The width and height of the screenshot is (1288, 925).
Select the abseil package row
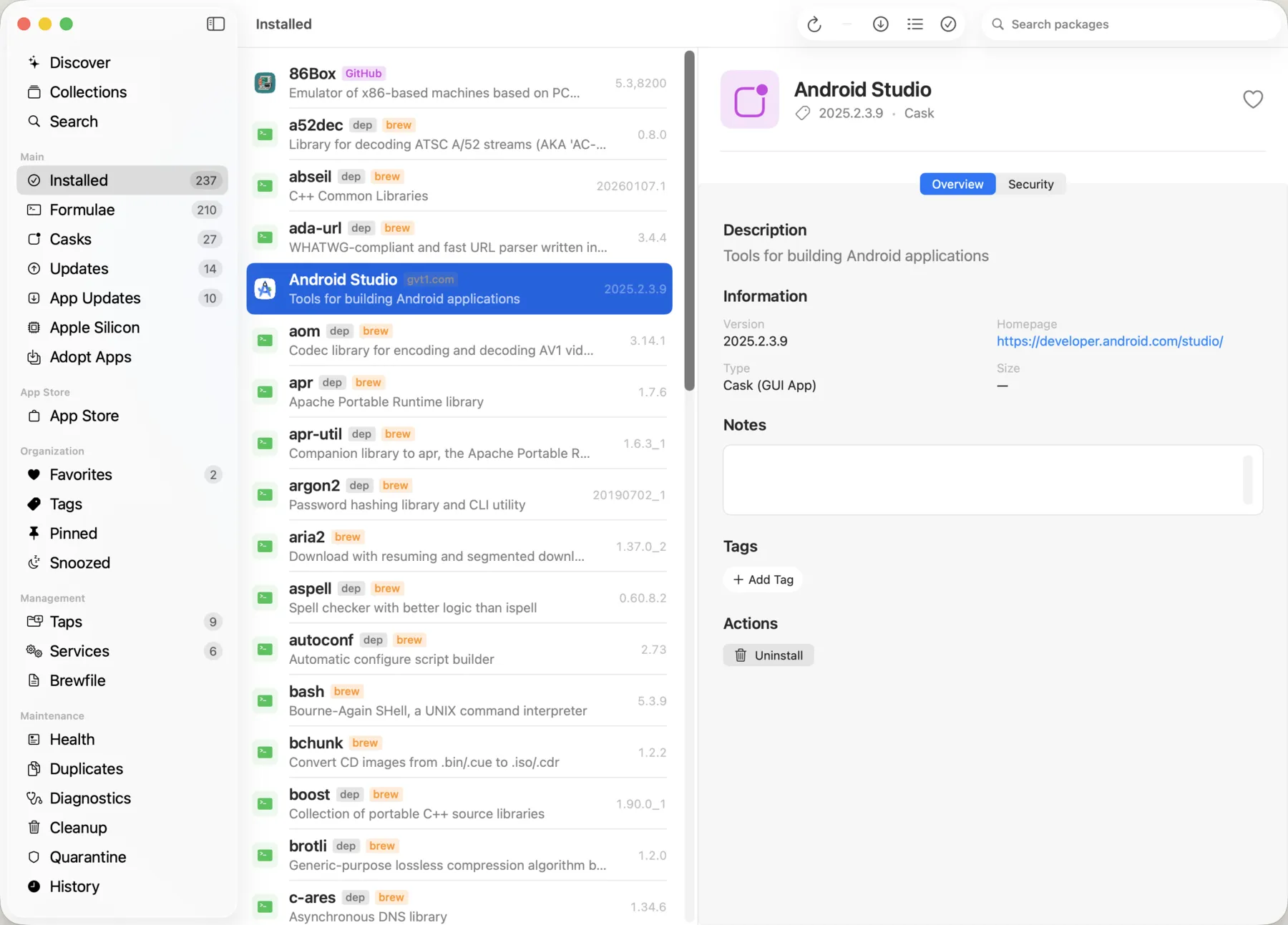[459, 186]
